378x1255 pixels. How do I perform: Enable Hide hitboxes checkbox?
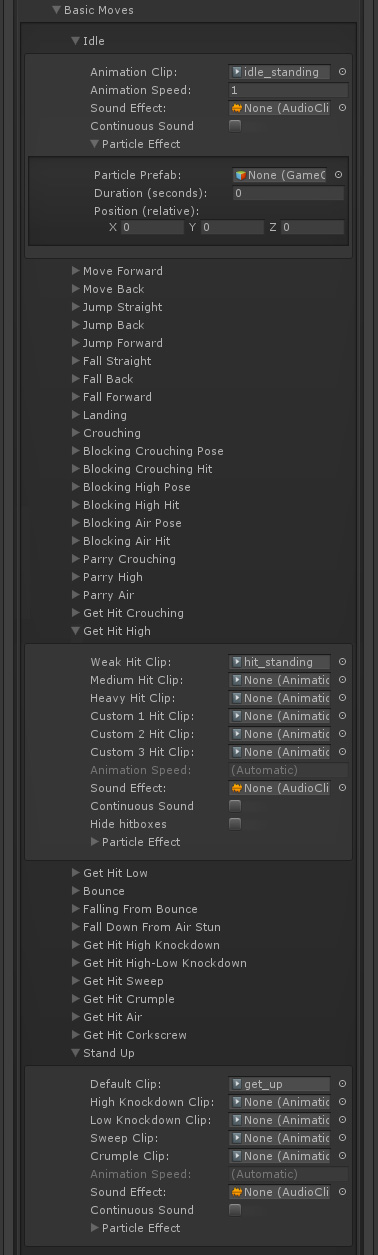[235, 824]
